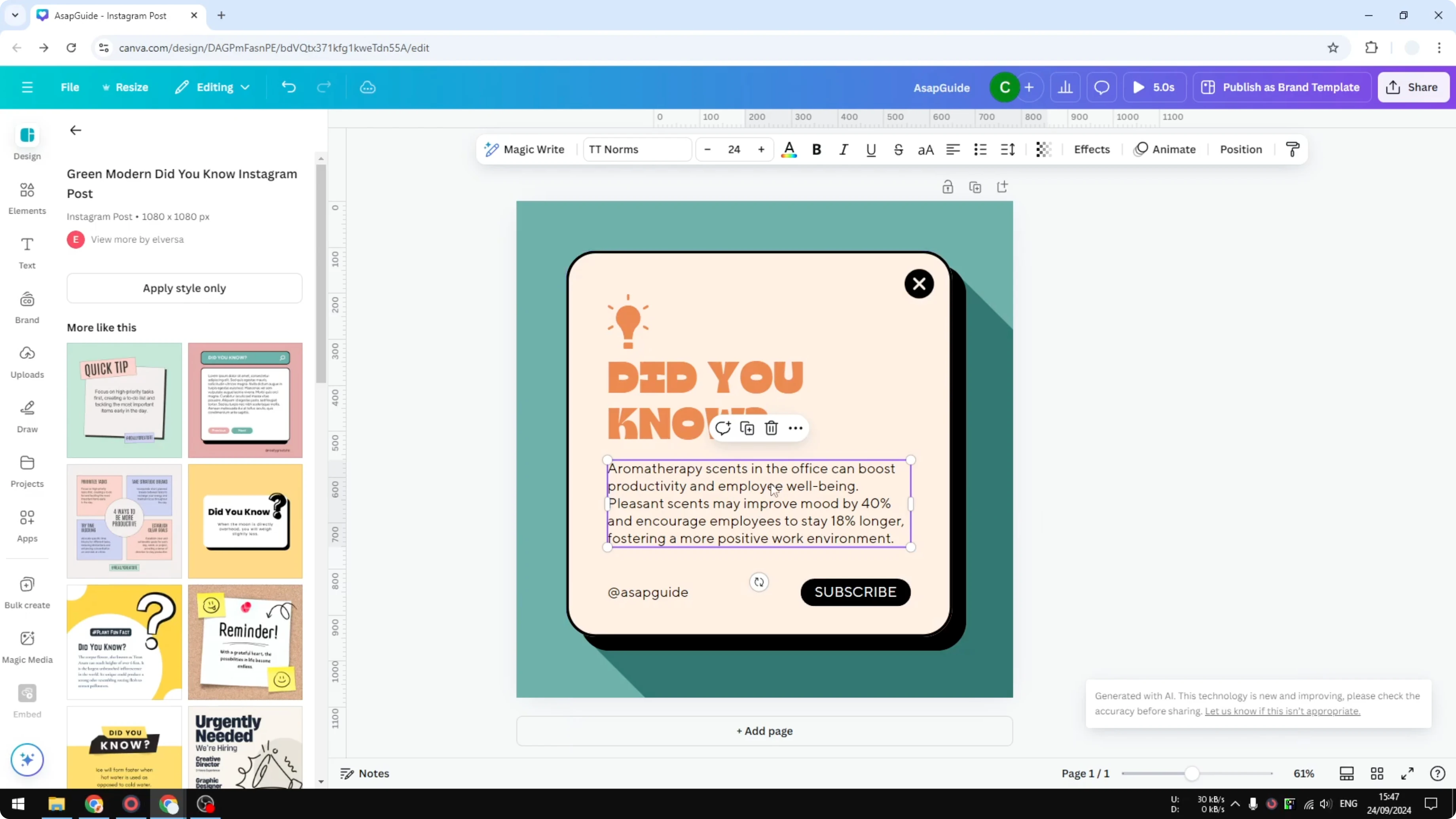
Task: Check cloud save status icon
Action: click(x=368, y=87)
